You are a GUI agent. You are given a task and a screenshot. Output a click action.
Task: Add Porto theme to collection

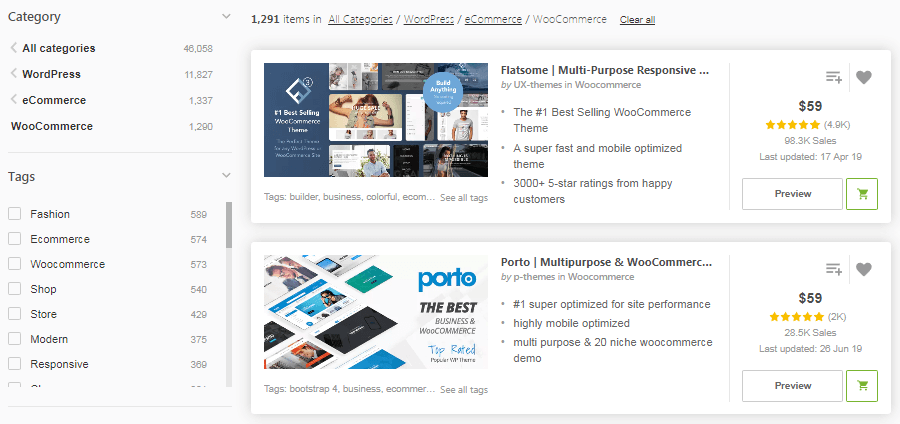[x=833, y=269]
